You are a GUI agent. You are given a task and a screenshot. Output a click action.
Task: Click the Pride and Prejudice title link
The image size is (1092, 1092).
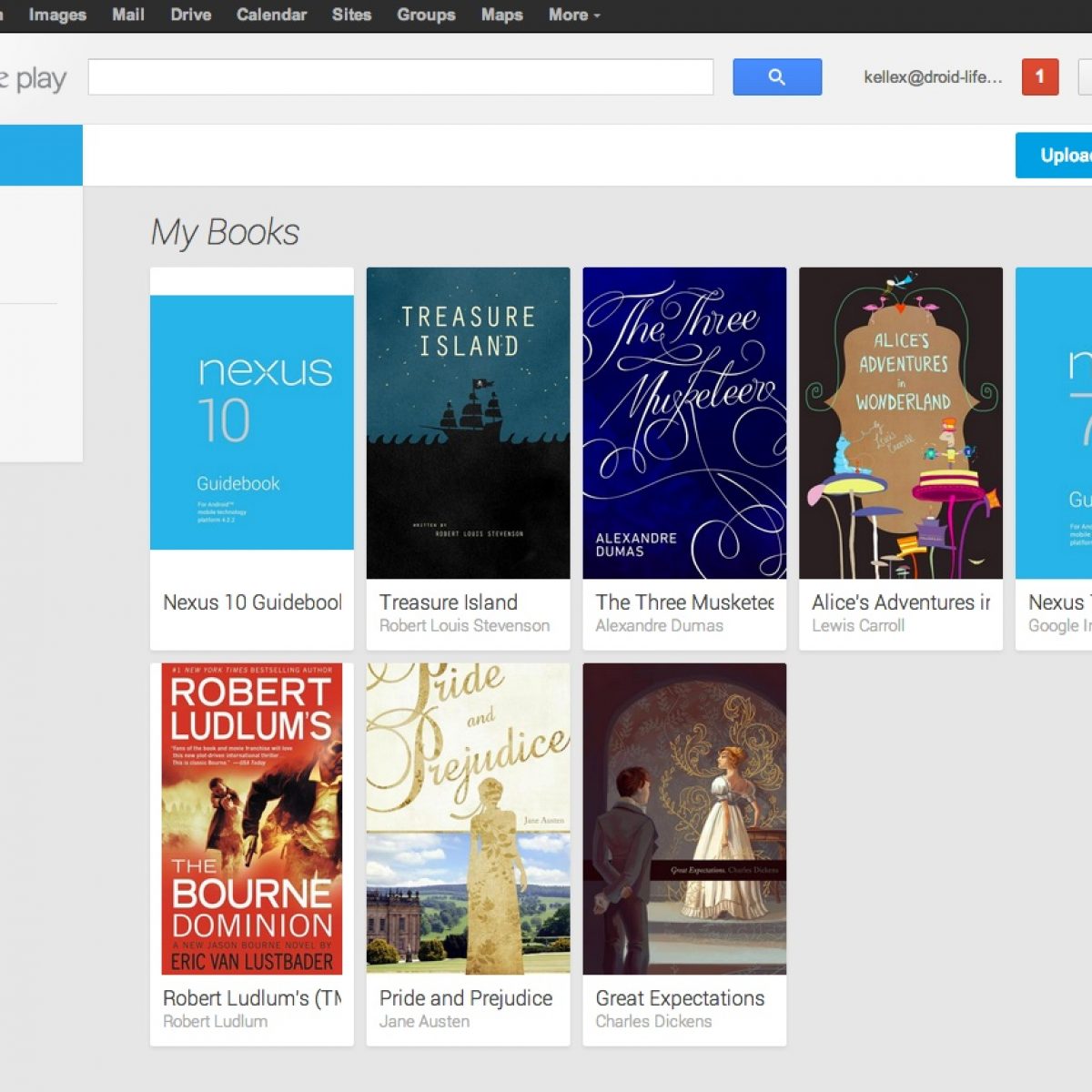pyautogui.click(x=466, y=998)
